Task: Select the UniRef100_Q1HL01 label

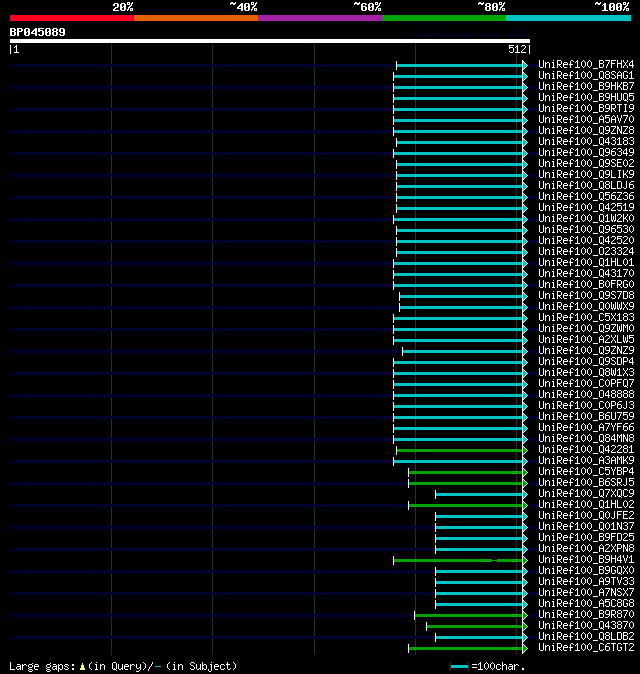Action: coord(586,263)
